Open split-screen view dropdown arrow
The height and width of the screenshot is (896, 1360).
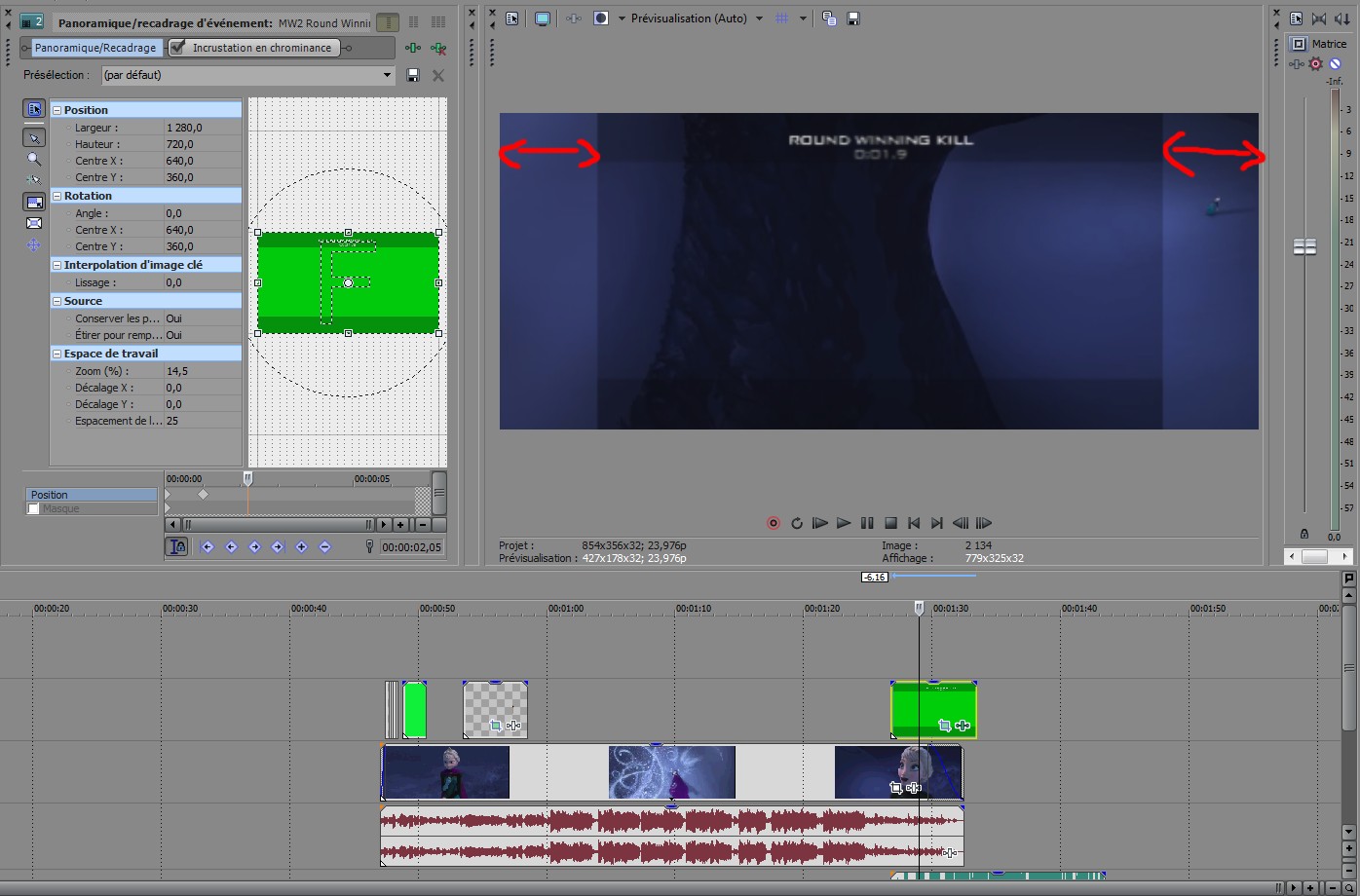point(622,19)
